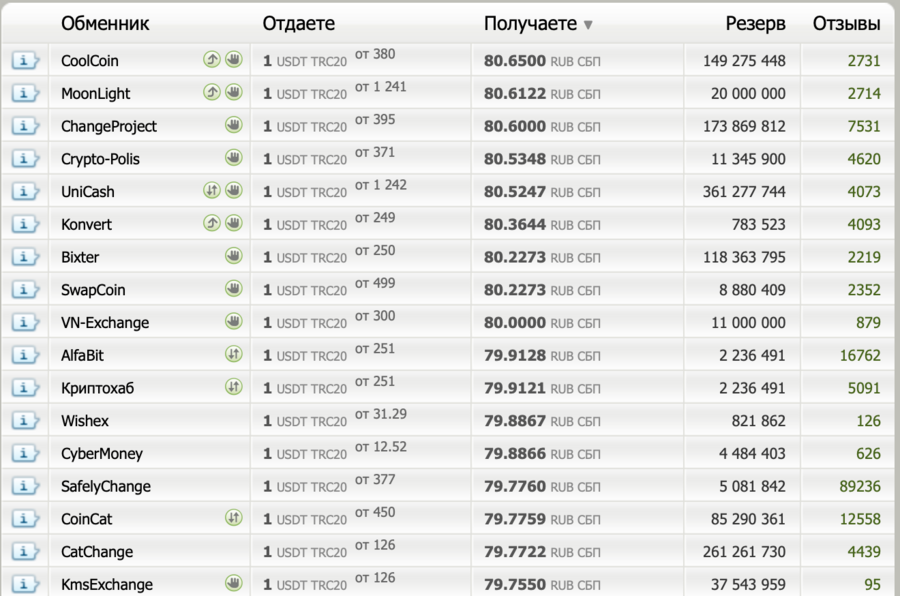Click the hand icon next to VN-Exchange
The width and height of the screenshot is (900, 596).
click(x=233, y=322)
